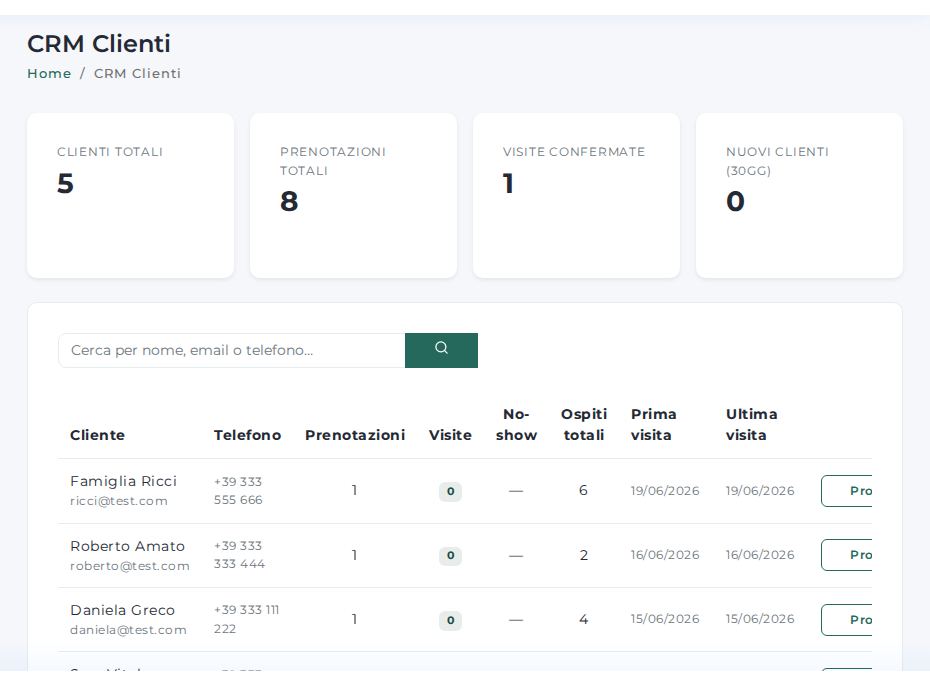Click total guests 4 for Daniela Greco
Image resolution: width=930 pixels, height=675 pixels.
click(584, 619)
